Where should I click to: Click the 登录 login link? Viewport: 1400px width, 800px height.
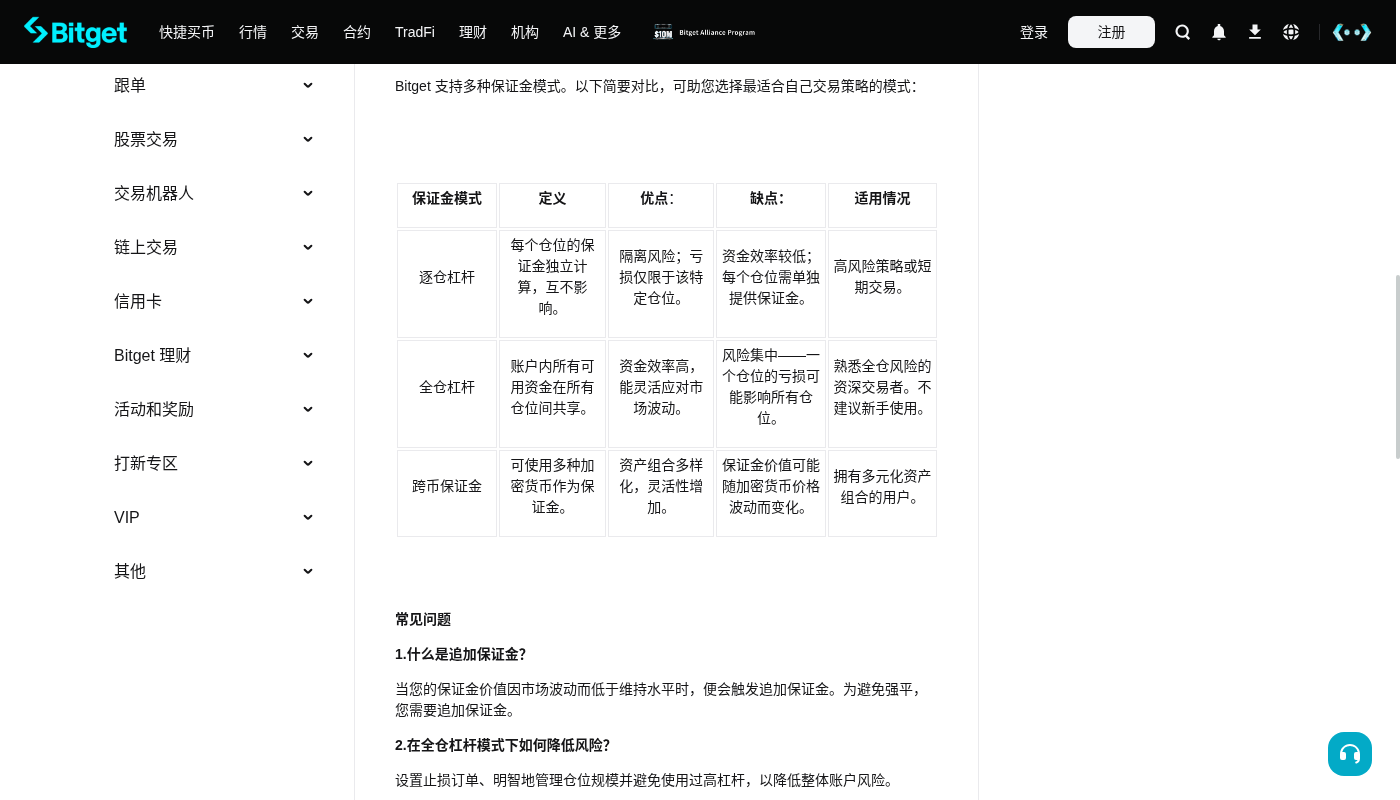tap(1034, 32)
